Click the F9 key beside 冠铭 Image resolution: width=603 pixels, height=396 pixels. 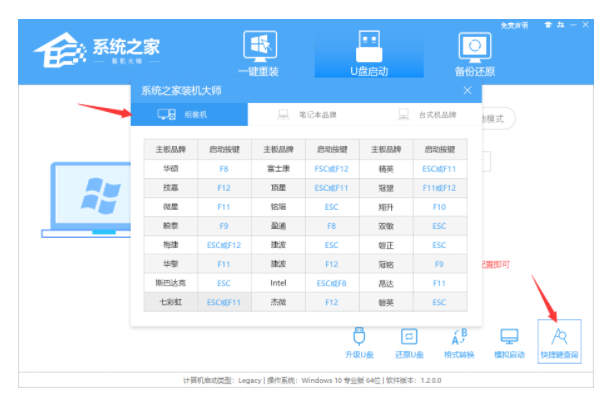click(x=439, y=264)
